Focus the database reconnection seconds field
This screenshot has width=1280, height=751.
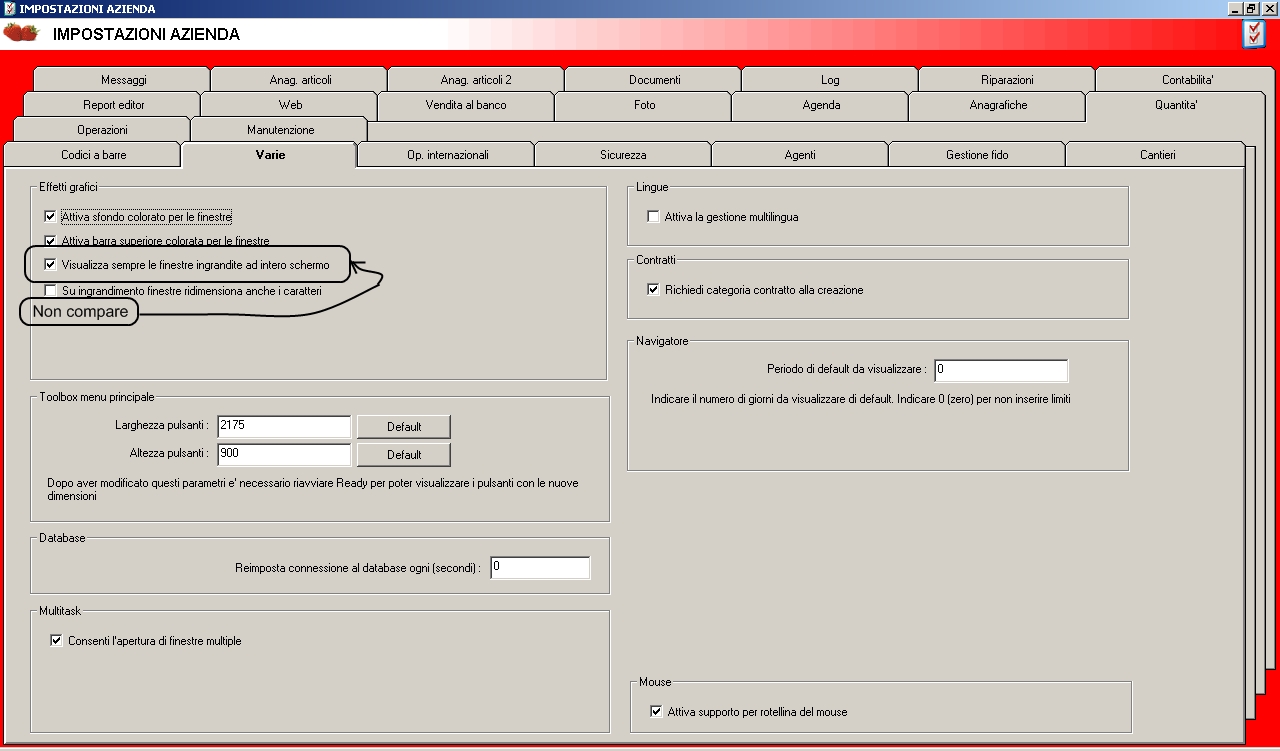(540, 567)
